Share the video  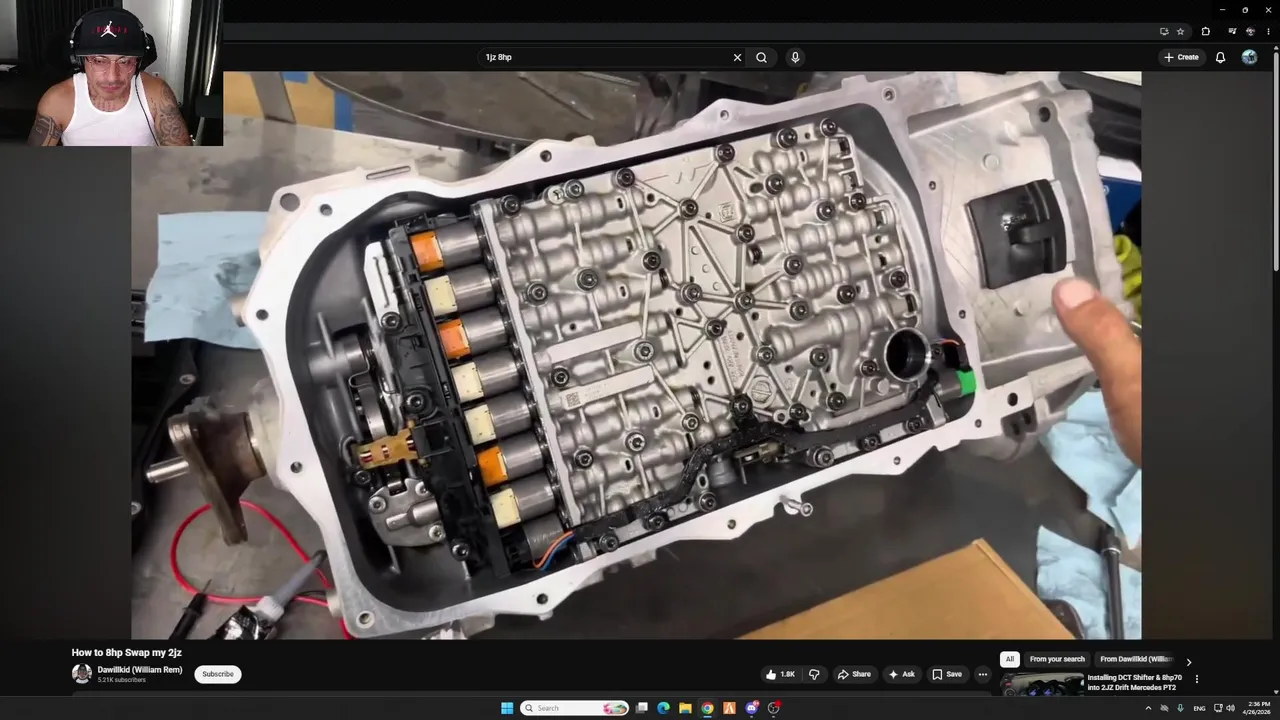tap(854, 674)
